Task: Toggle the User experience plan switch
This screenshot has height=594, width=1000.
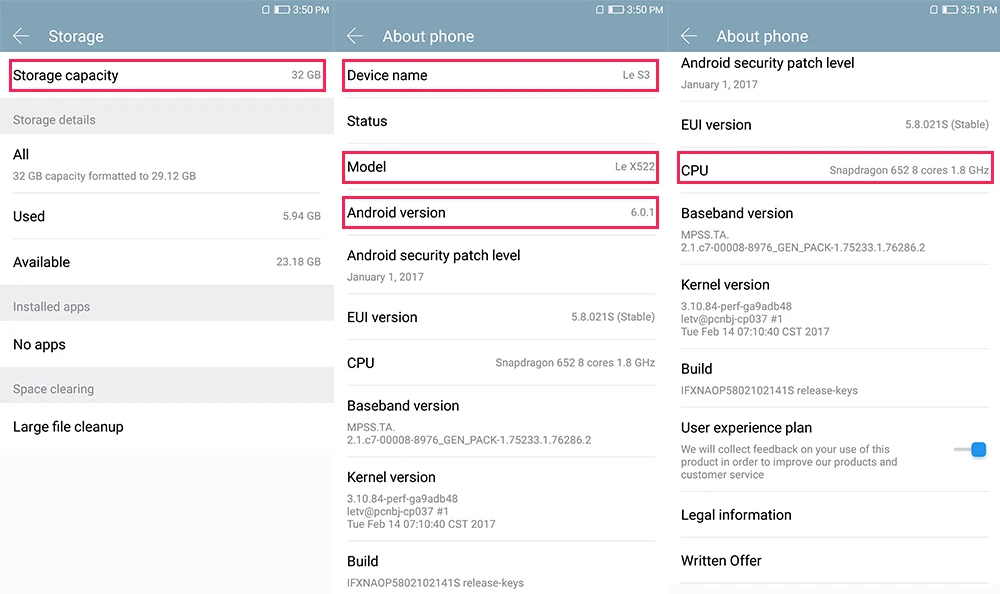Action: [x=971, y=450]
